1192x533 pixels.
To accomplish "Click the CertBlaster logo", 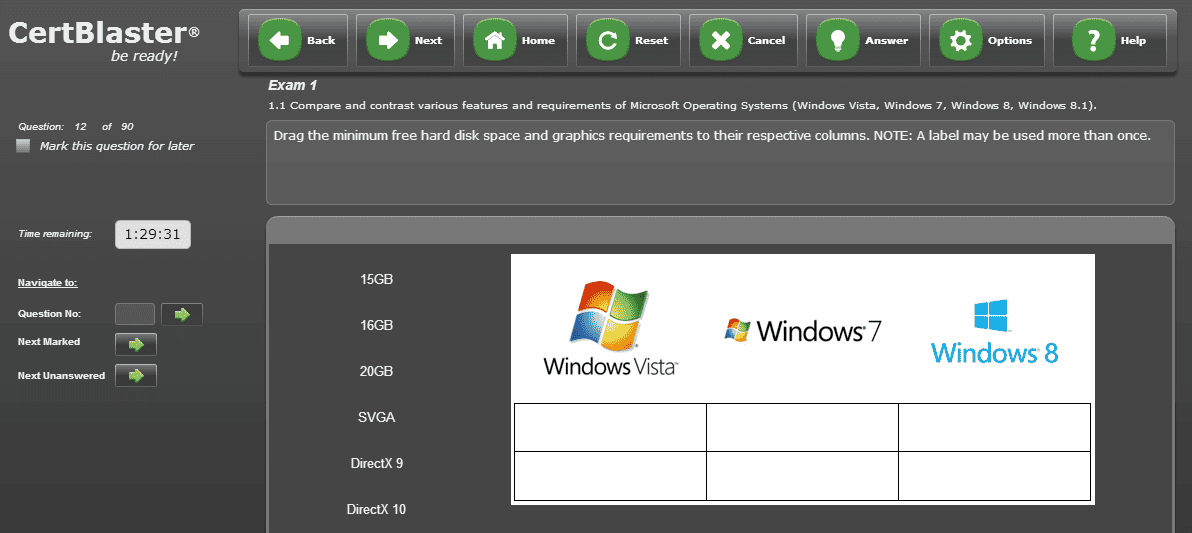I will (104, 40).
